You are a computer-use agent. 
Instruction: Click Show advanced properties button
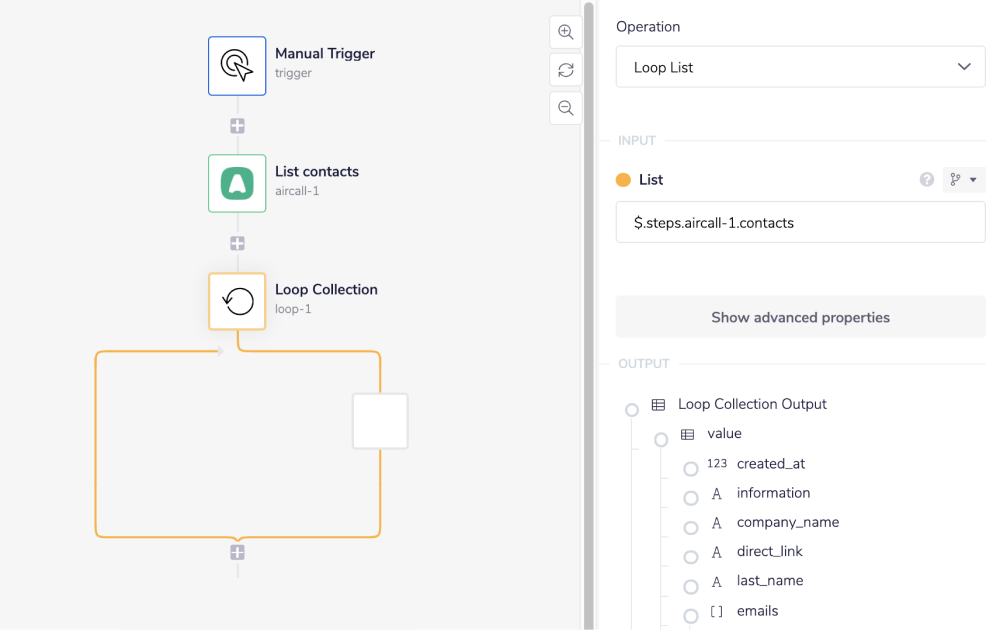point(800,317)
